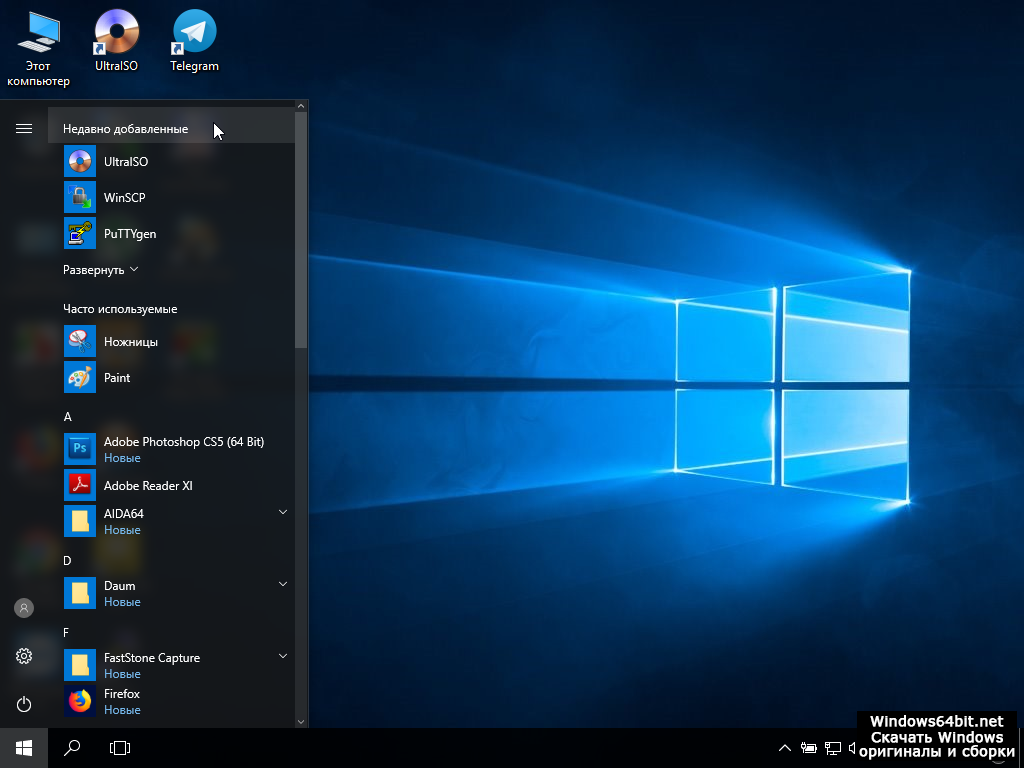This screenshot has width=1024, height=768.
Task: Toggle the Start menu hamburger navigation
Action: click(x=24, y=129)
